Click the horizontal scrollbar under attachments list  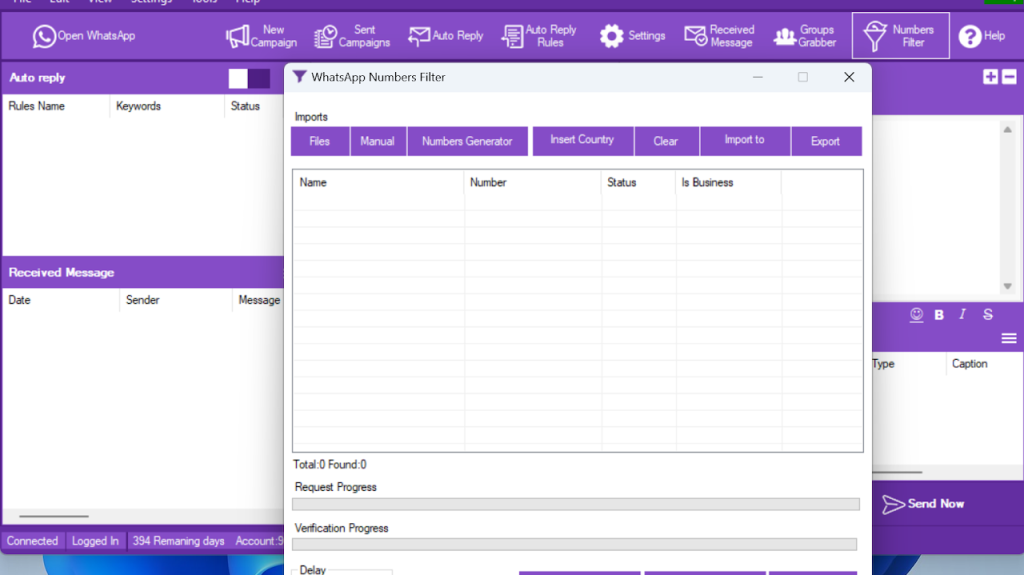[x=897, y=472]
